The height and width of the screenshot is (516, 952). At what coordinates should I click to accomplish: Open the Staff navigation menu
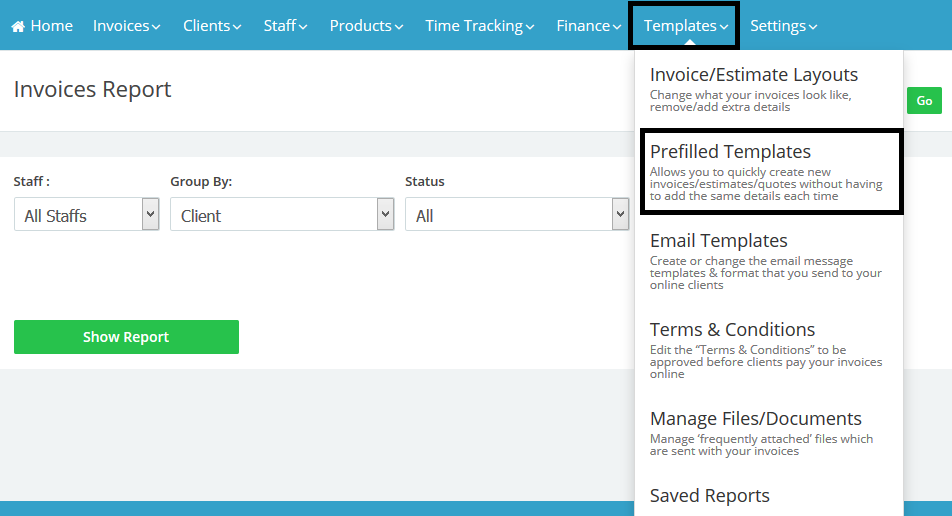(x=286, y=26)
